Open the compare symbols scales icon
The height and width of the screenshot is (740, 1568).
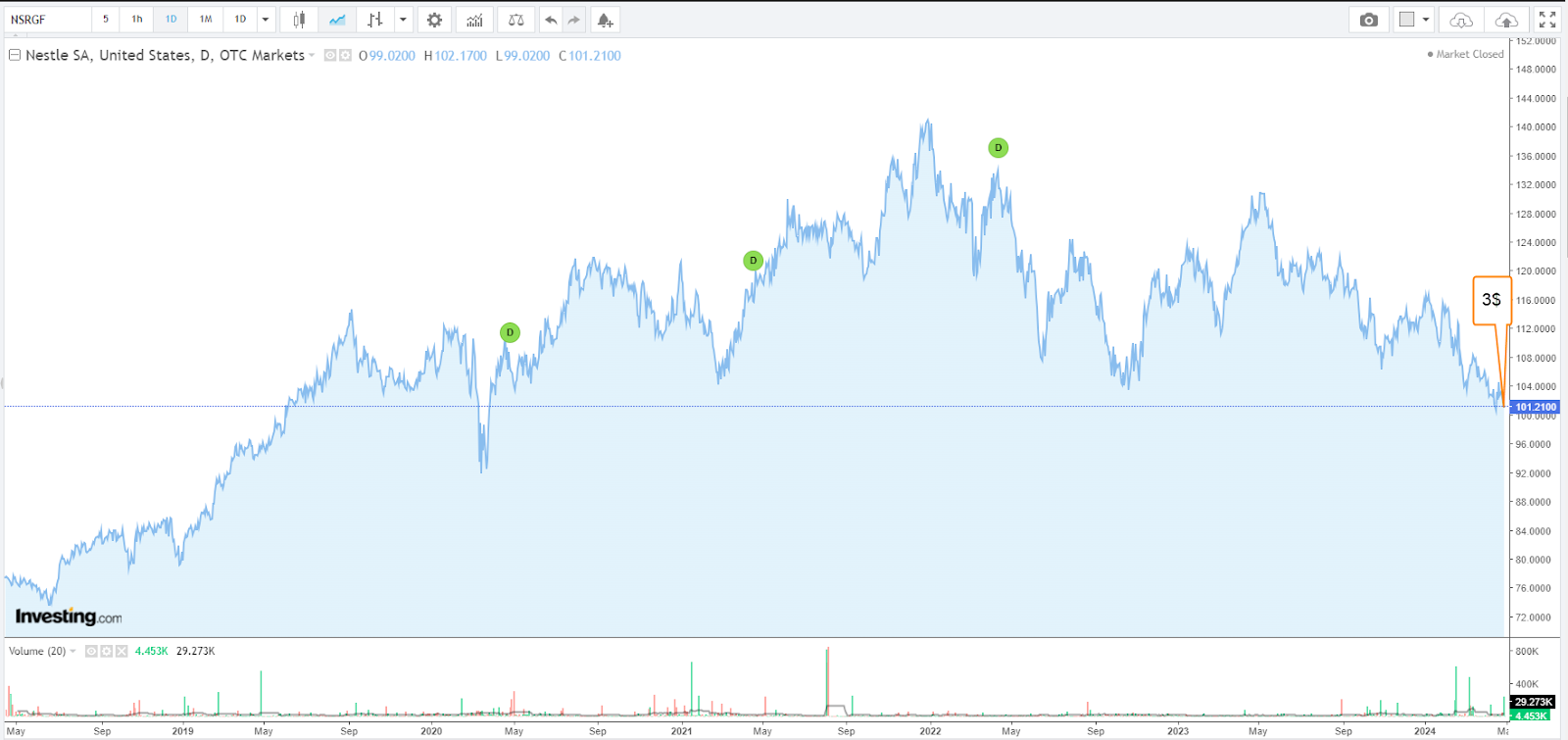click(515, 20)
